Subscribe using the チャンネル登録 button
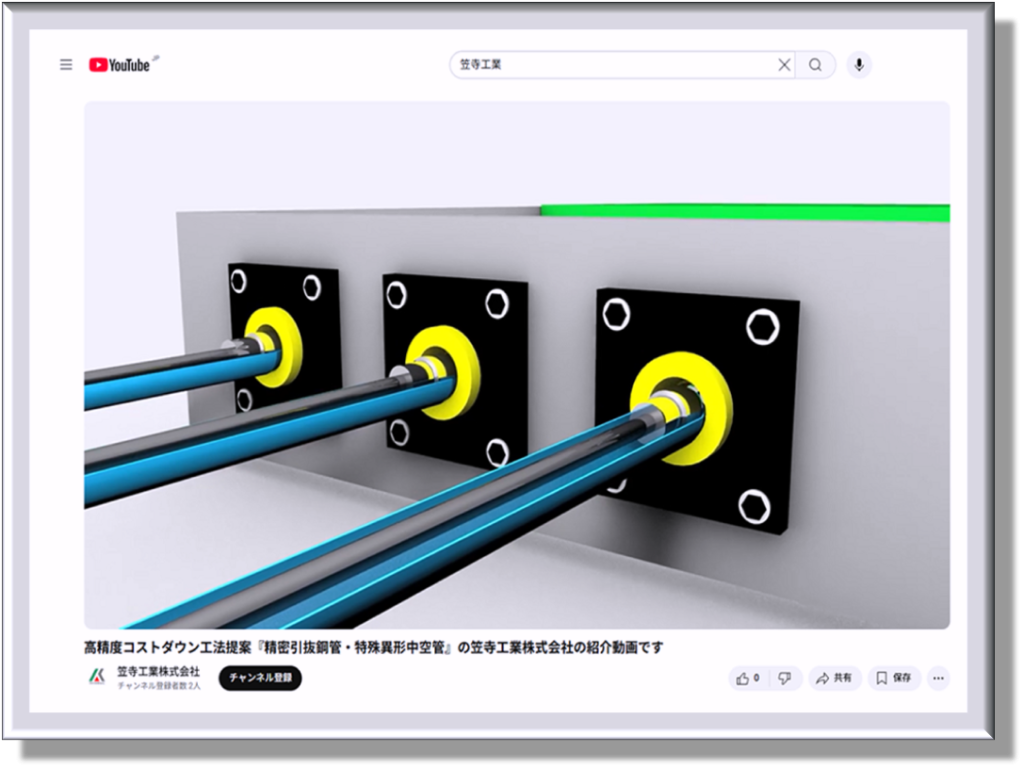This screenshot has width=1024, height=769. [259, 678]
